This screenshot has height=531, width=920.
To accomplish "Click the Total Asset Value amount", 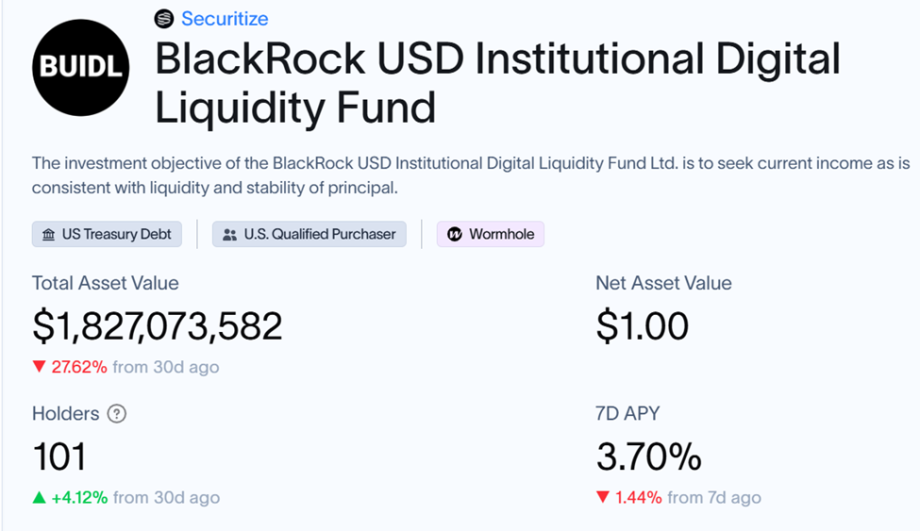I will (x=157, y=326).
